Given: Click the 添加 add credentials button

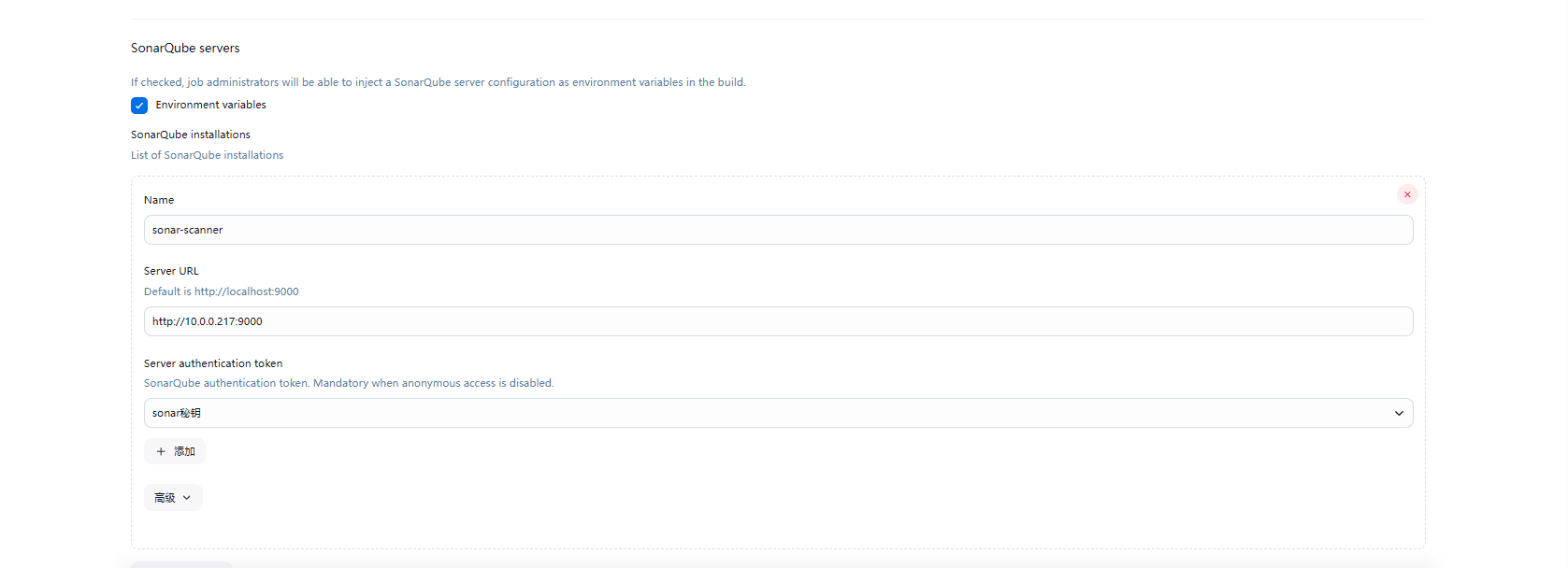Looking at the screenshot, I should (x=175, y=451).
